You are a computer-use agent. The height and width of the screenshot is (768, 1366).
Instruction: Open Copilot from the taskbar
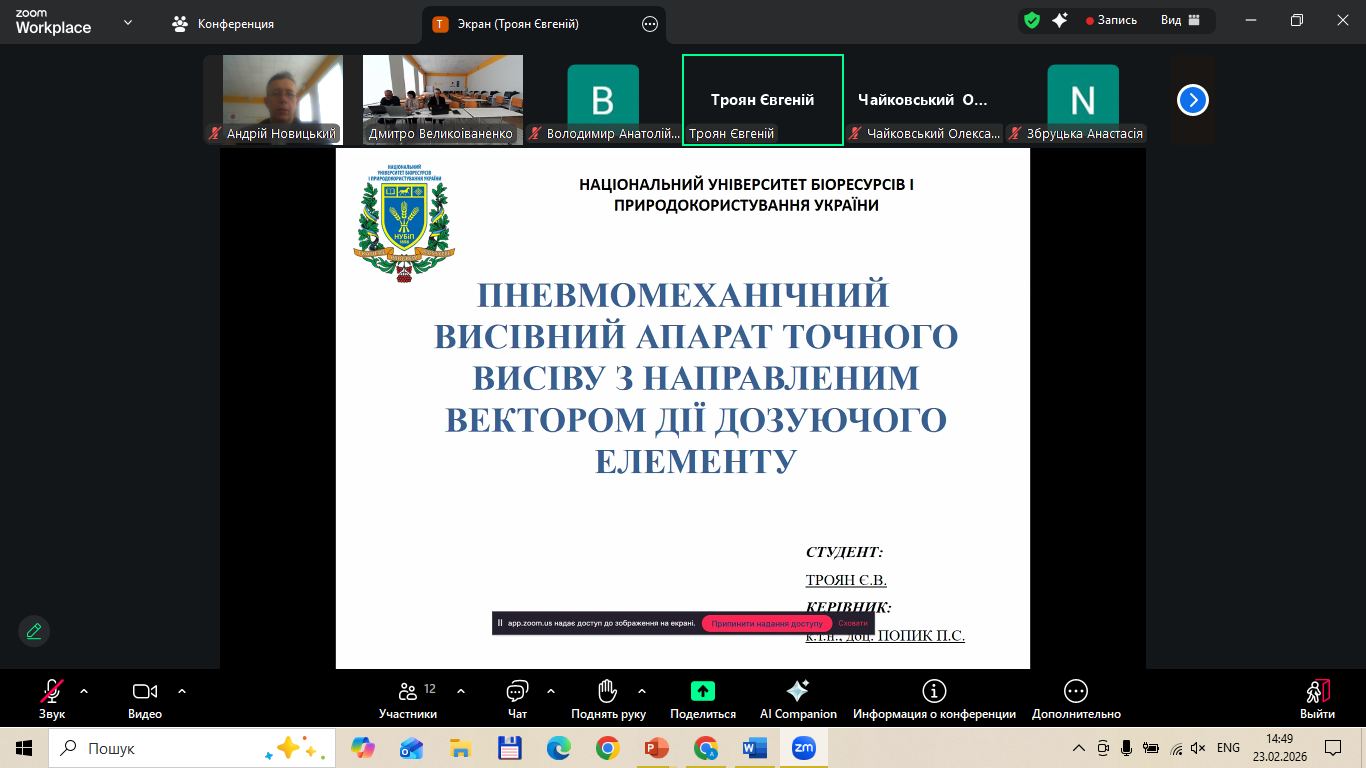(362, 748)
